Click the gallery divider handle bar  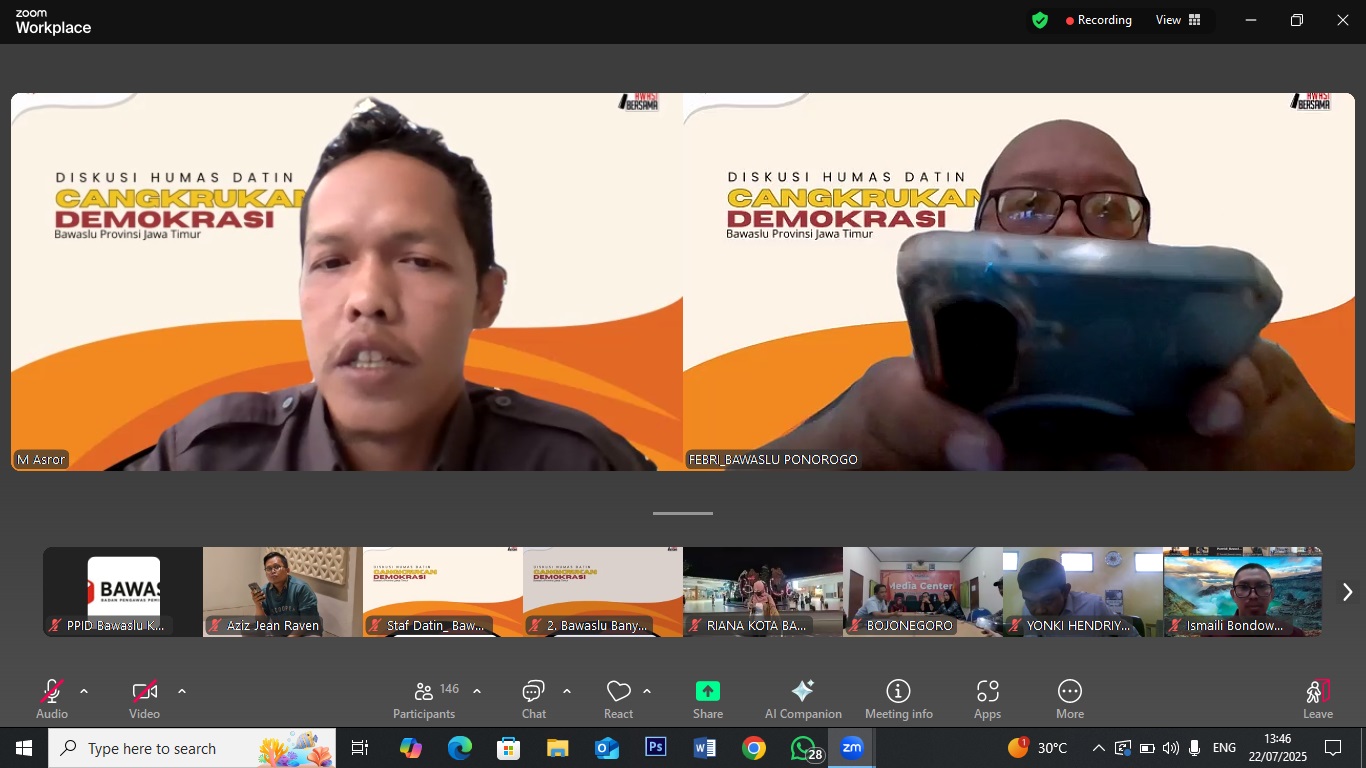(x=683, y=513)
